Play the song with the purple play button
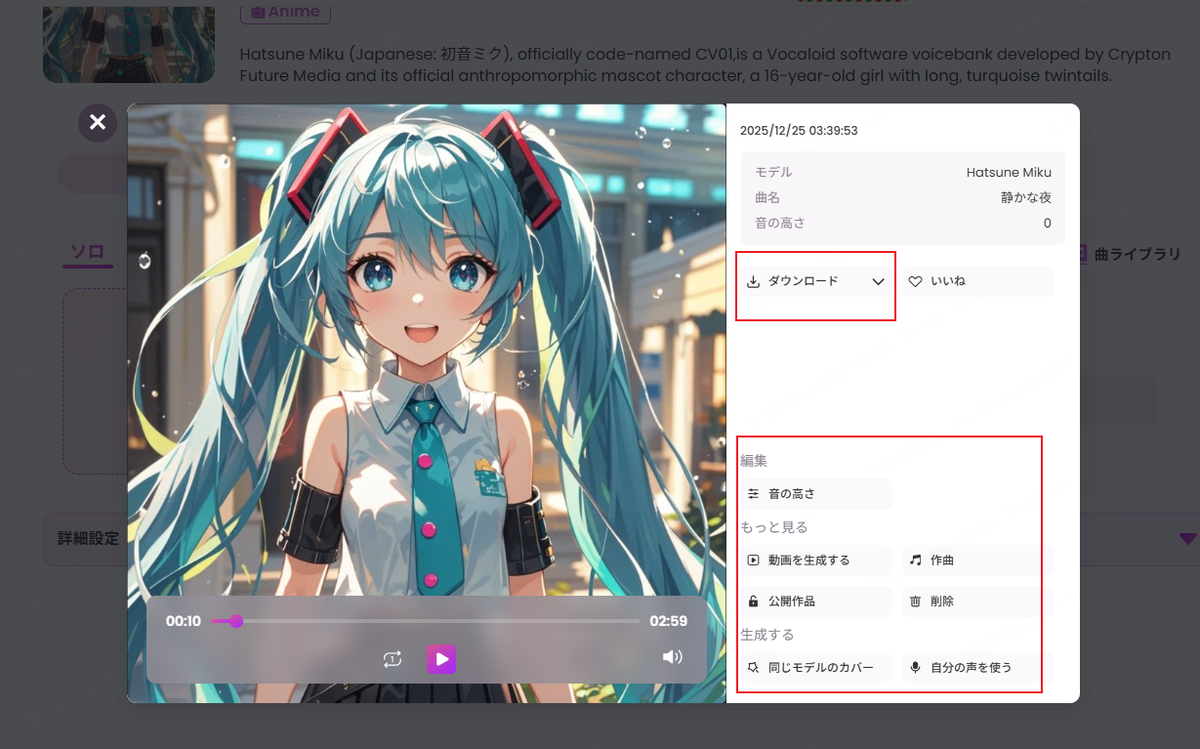 coord(441,658)
